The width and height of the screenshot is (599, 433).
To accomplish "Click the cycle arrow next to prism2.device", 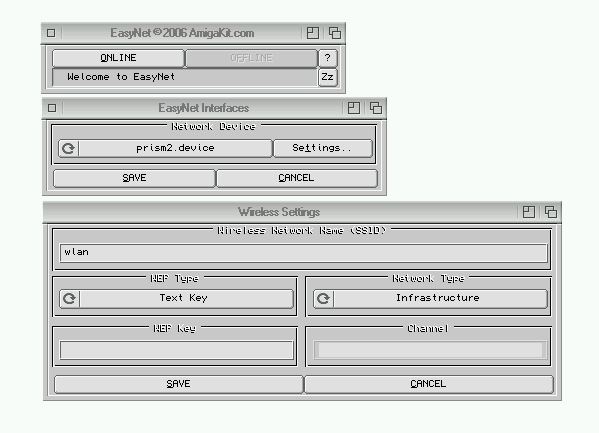I will point(69,148).
